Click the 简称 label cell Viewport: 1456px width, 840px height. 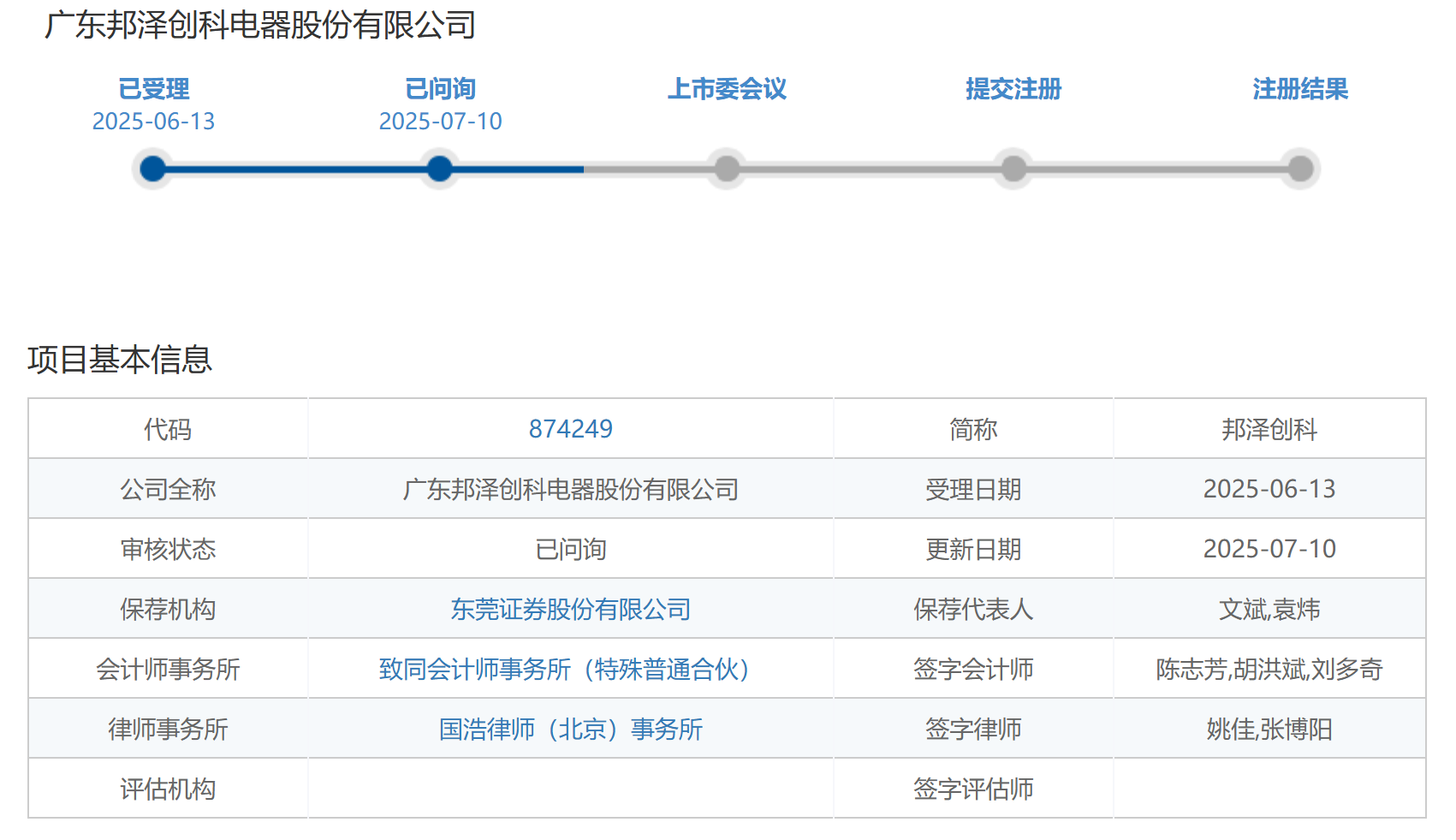click(x=973, y=429)
